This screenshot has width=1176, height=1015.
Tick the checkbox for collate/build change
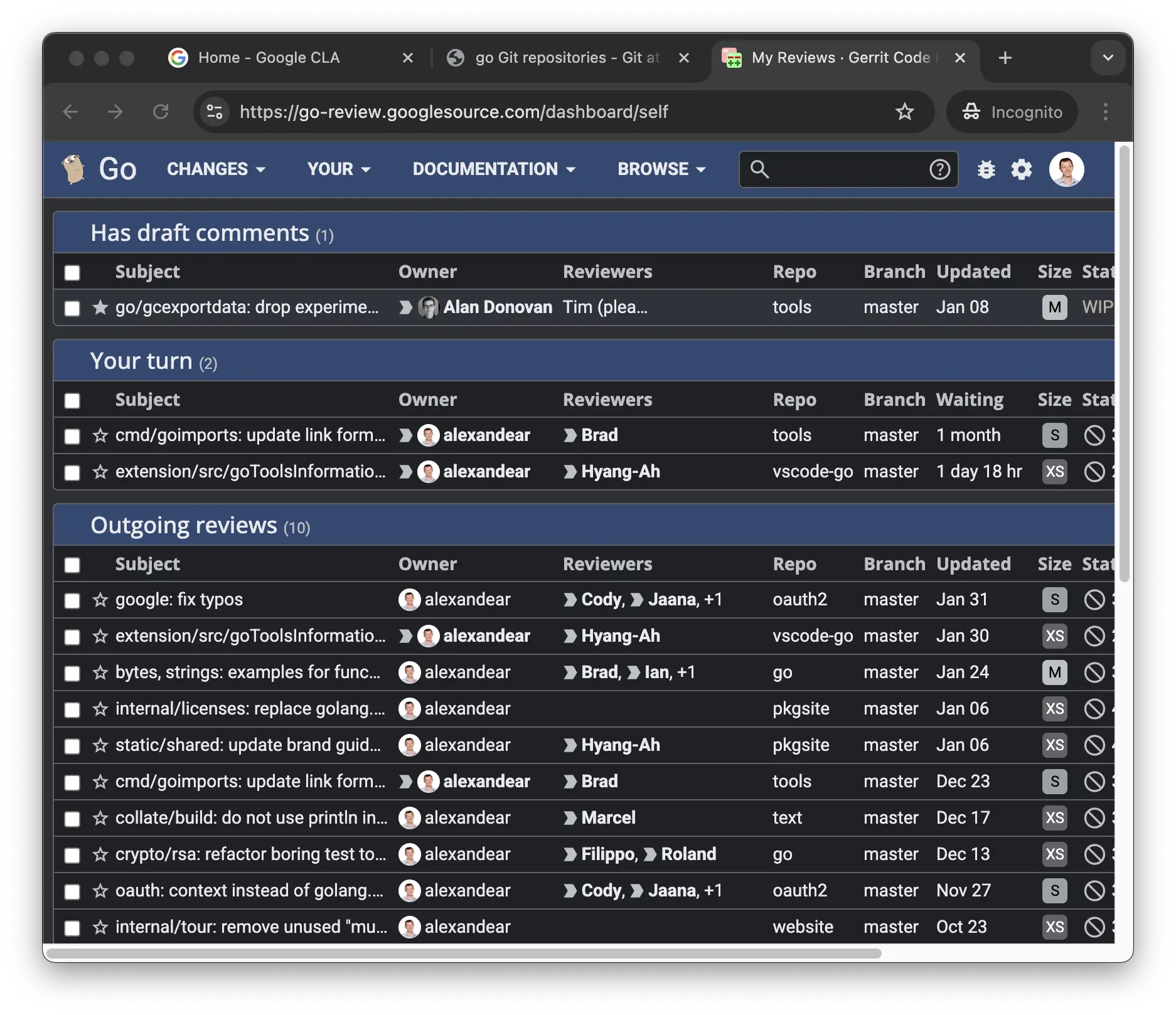click(72, 819)
